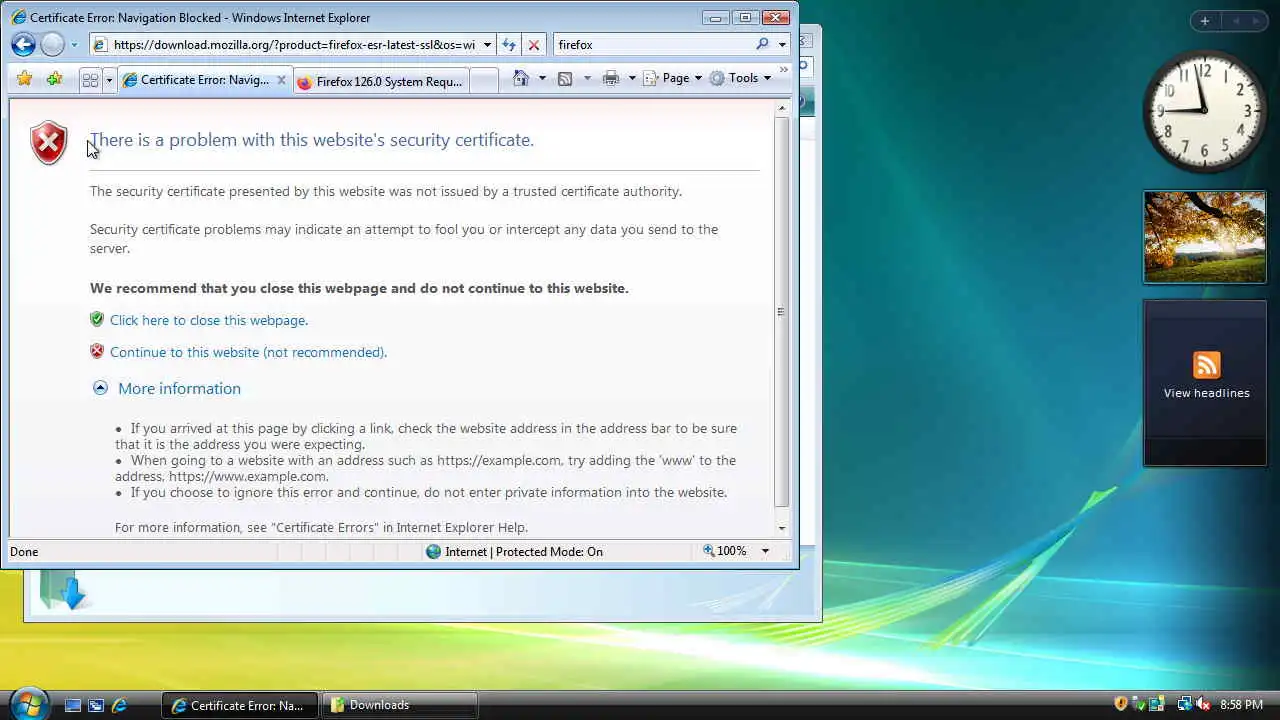The image size is (1280, 720).
Task: Click the security shield tray icon
Action: pyautogui.click(x=1121, y=704)
